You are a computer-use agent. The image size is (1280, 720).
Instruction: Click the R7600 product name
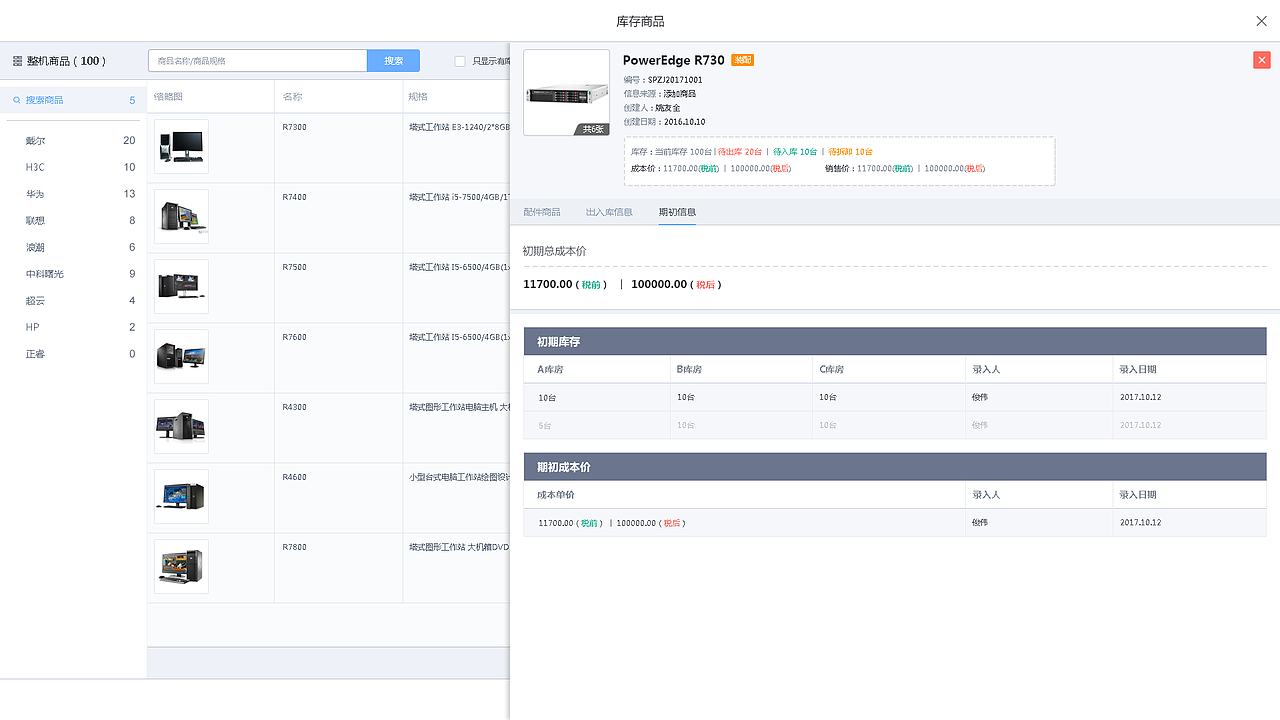(x=295, y=337)
